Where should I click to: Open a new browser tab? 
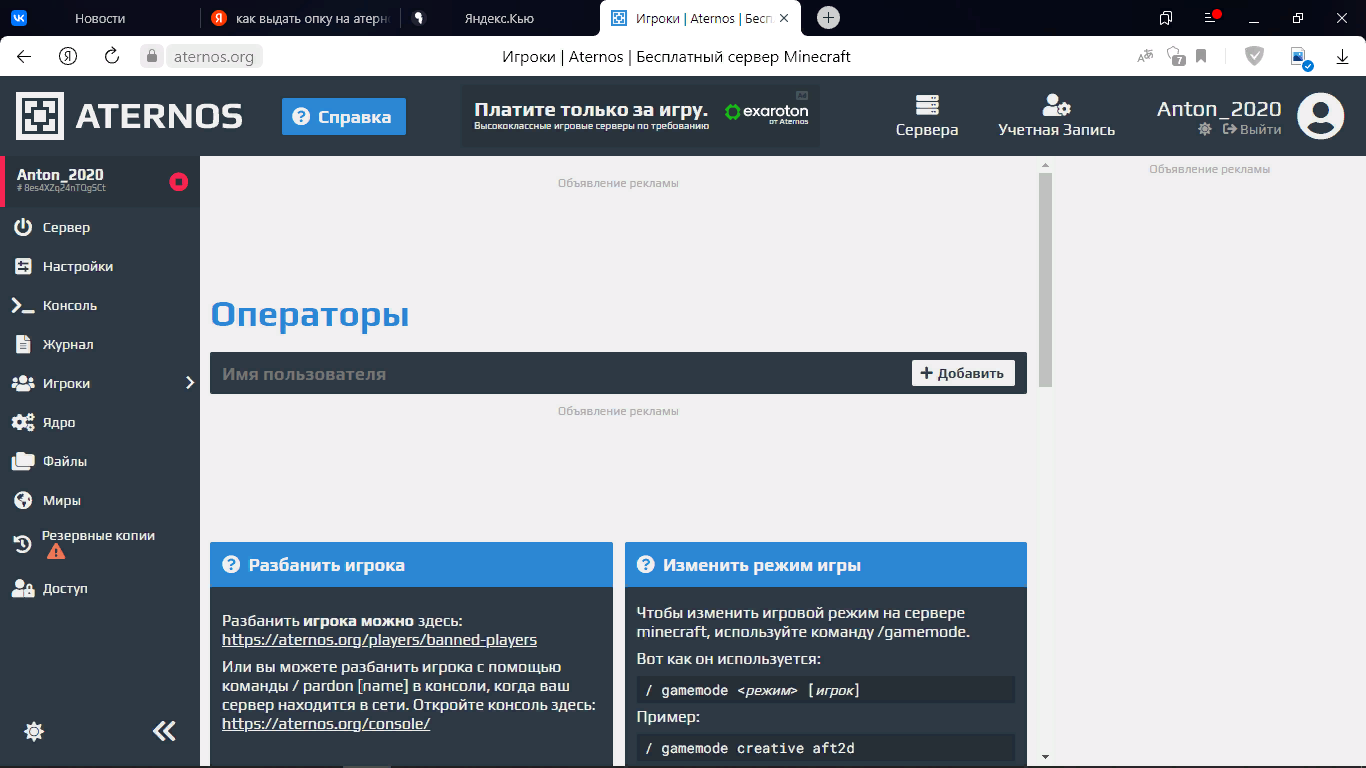[x=828, y=18]
